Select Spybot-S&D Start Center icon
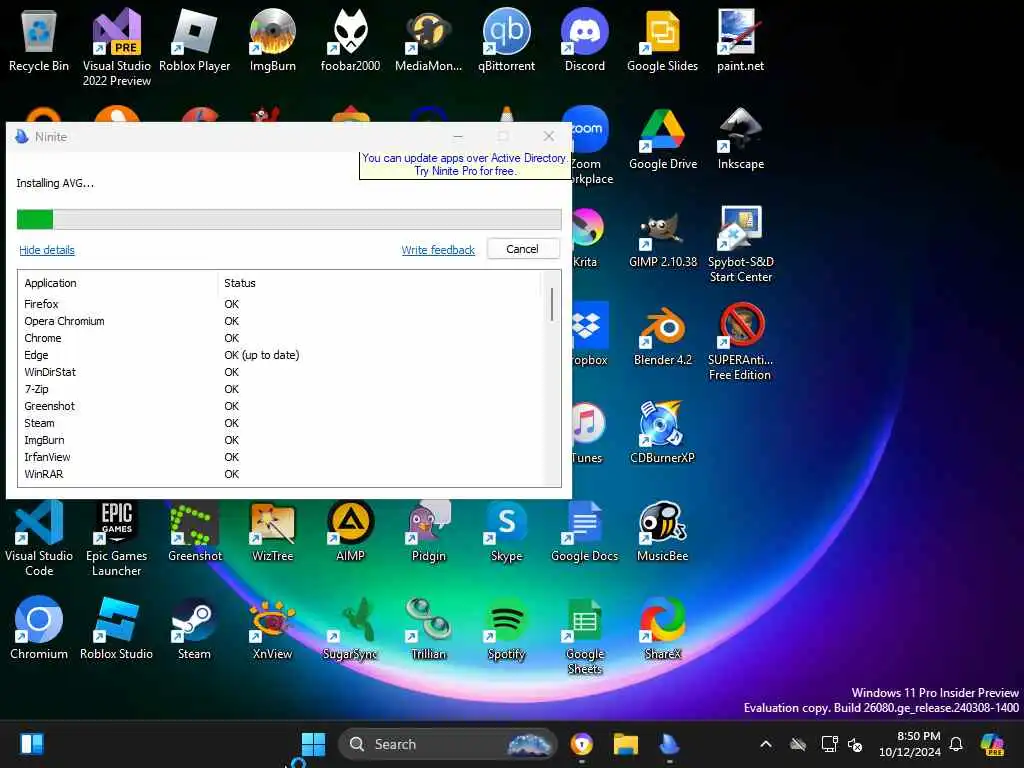Viewport: 1024px width, 768px height. (x=741, y=243)
